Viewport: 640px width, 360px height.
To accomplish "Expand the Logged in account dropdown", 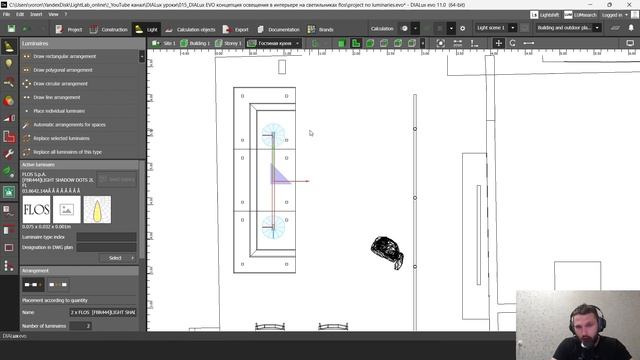I will pos(614,15).
